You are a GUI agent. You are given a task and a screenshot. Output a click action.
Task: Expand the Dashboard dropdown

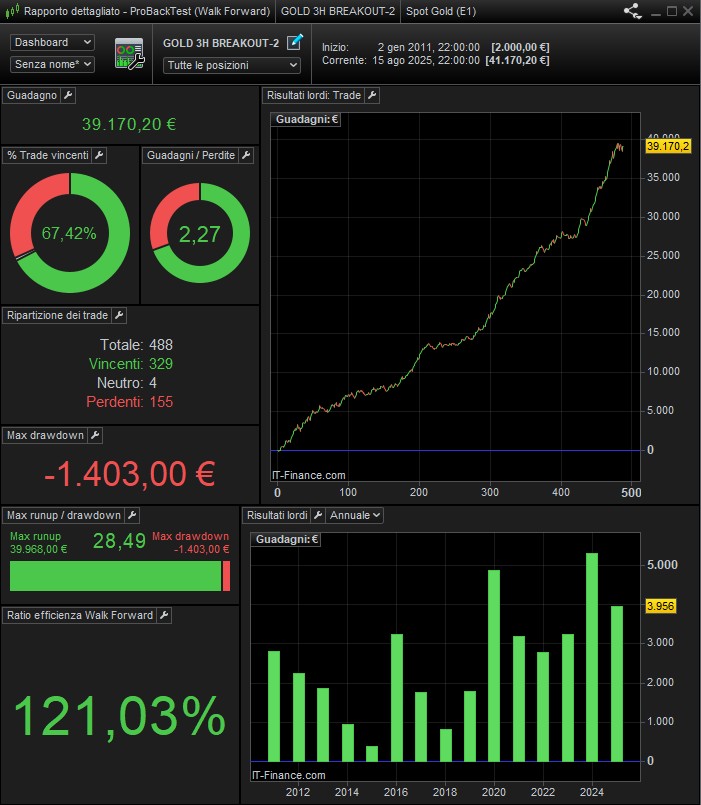52,42
